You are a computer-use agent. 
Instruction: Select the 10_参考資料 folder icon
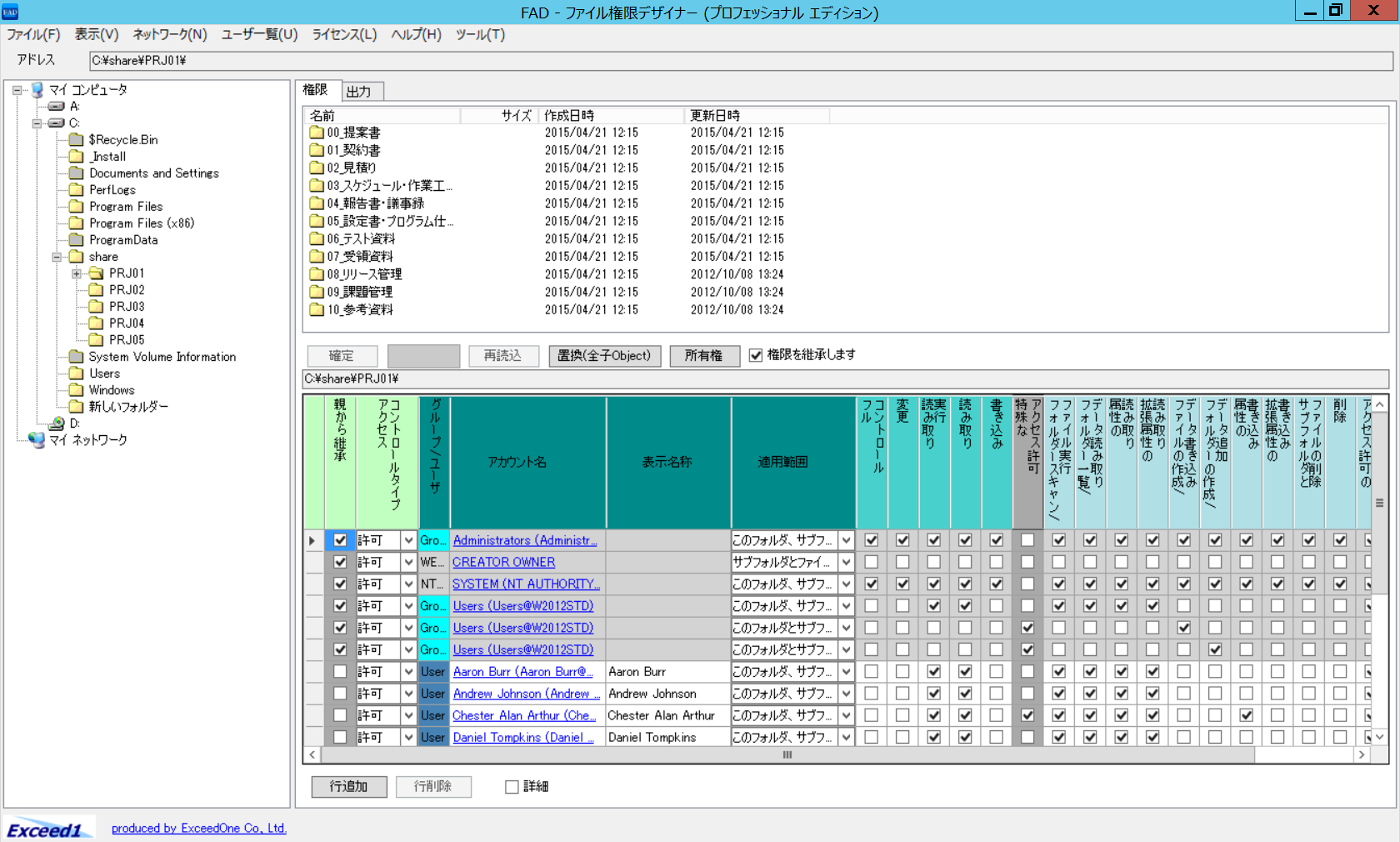click(317, 309)
